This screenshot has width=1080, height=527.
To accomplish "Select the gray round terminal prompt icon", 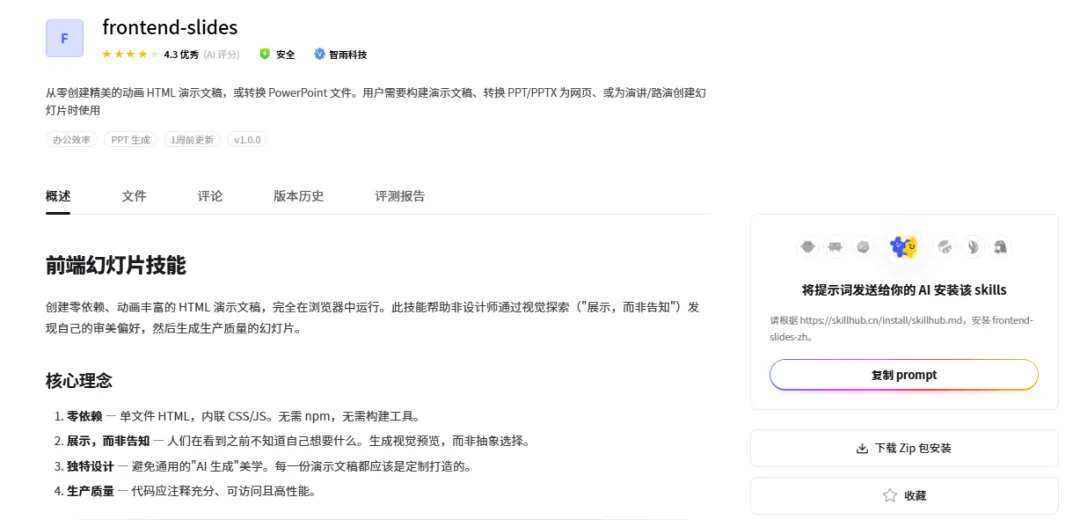I will (x=862, y=247).
